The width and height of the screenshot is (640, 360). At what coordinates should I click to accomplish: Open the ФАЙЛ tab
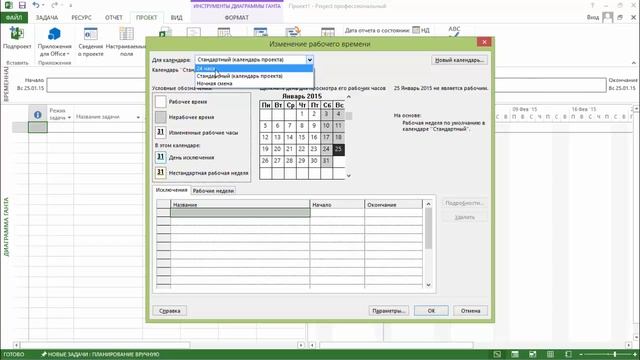14,18
